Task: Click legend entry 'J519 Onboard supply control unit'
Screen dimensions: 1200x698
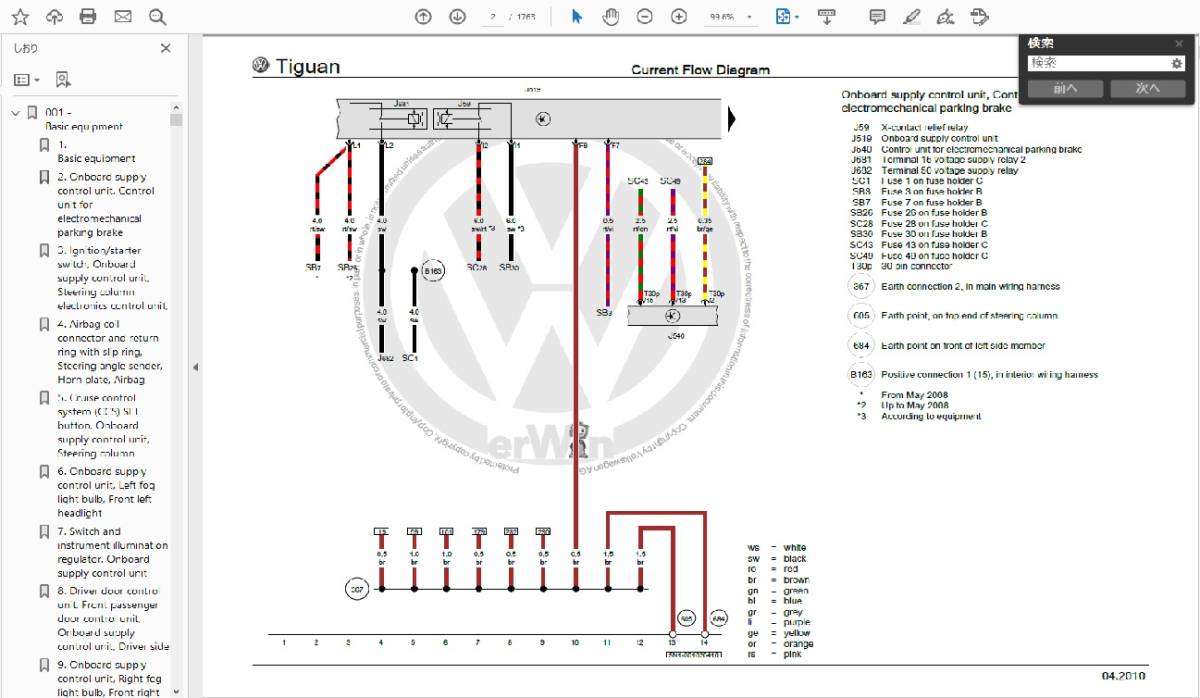Action: click(925, 139)
